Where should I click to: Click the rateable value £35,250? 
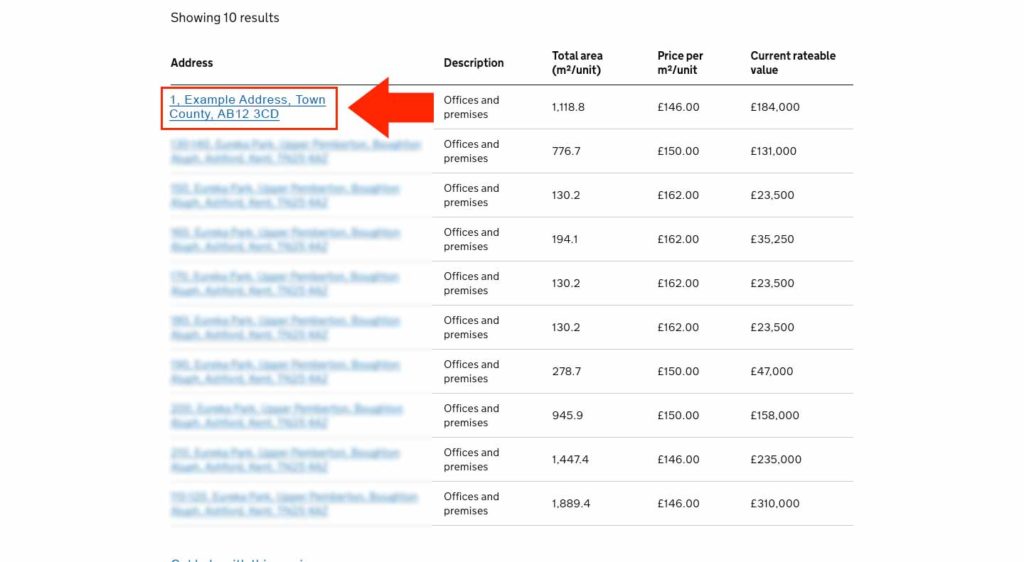(x=772, y=240)
